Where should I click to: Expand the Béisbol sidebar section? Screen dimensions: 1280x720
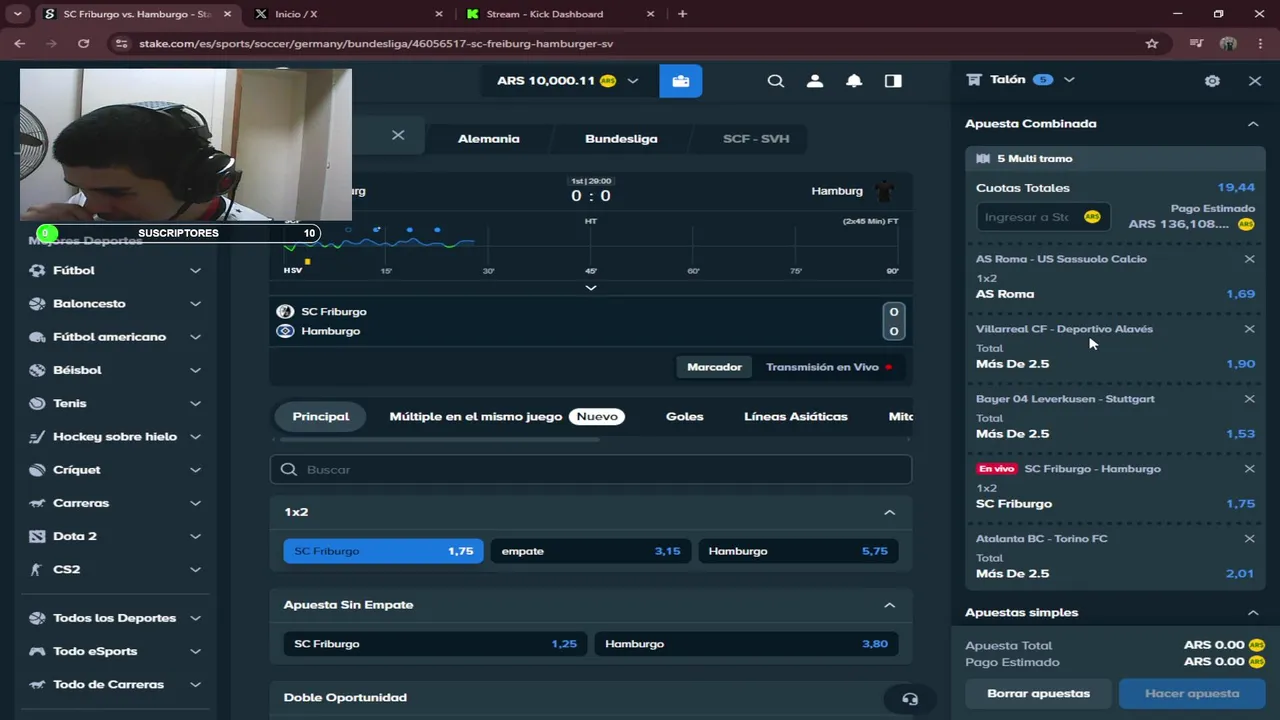pyautogui.click(x=195, y=370)
